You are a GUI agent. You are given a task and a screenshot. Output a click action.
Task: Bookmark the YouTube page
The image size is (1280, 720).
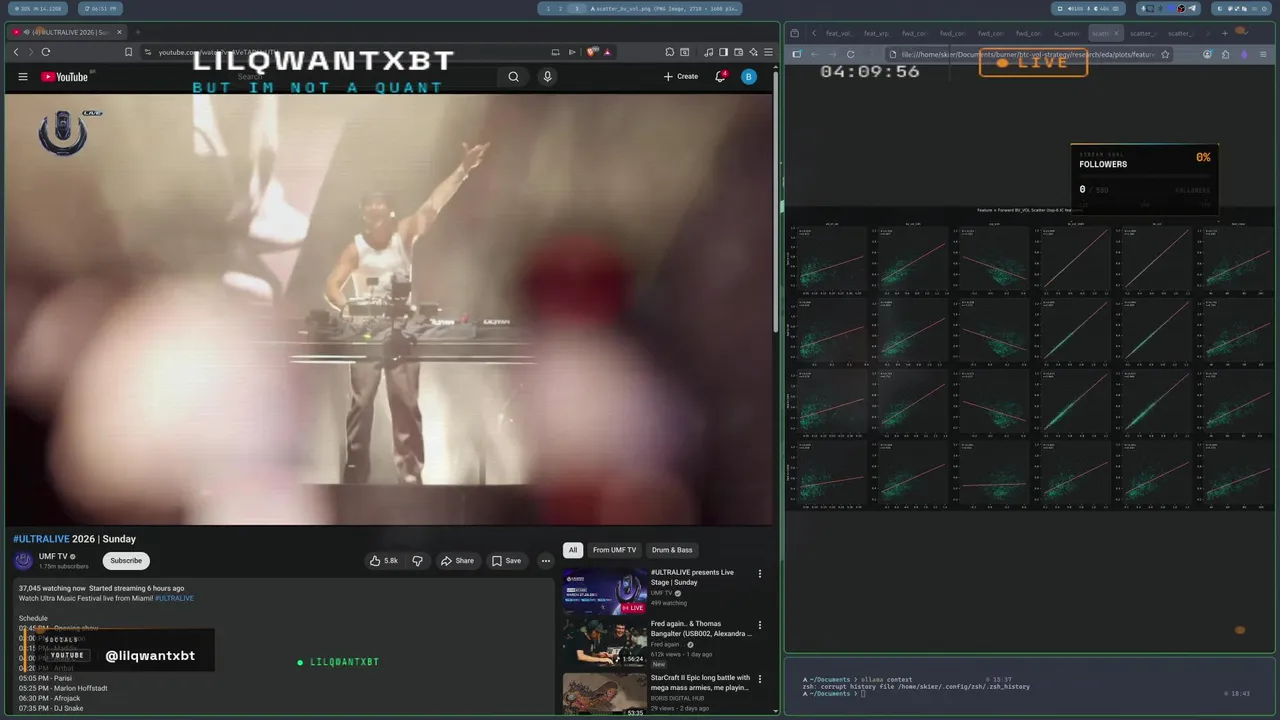(x=128, y=52)
